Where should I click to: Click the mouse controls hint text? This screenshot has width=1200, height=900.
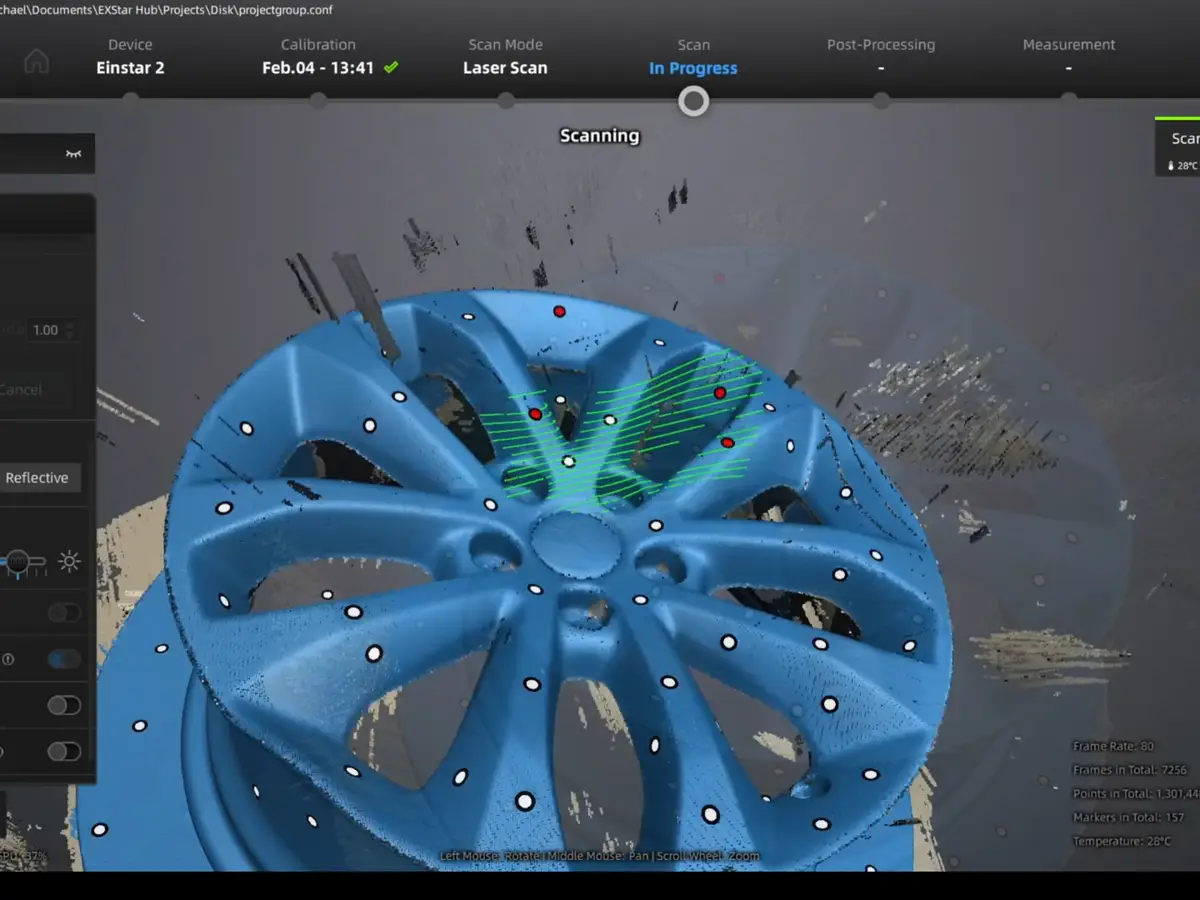pos(599,856)
